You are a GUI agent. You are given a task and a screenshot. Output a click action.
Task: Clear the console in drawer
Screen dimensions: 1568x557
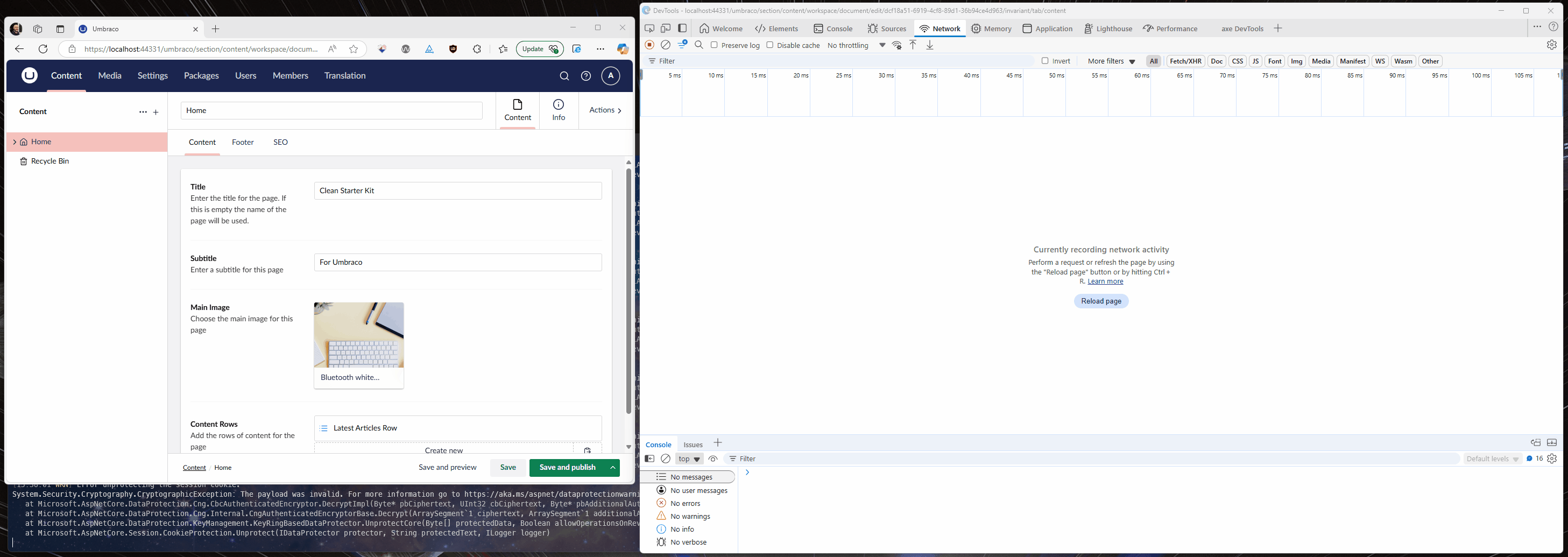665,459
